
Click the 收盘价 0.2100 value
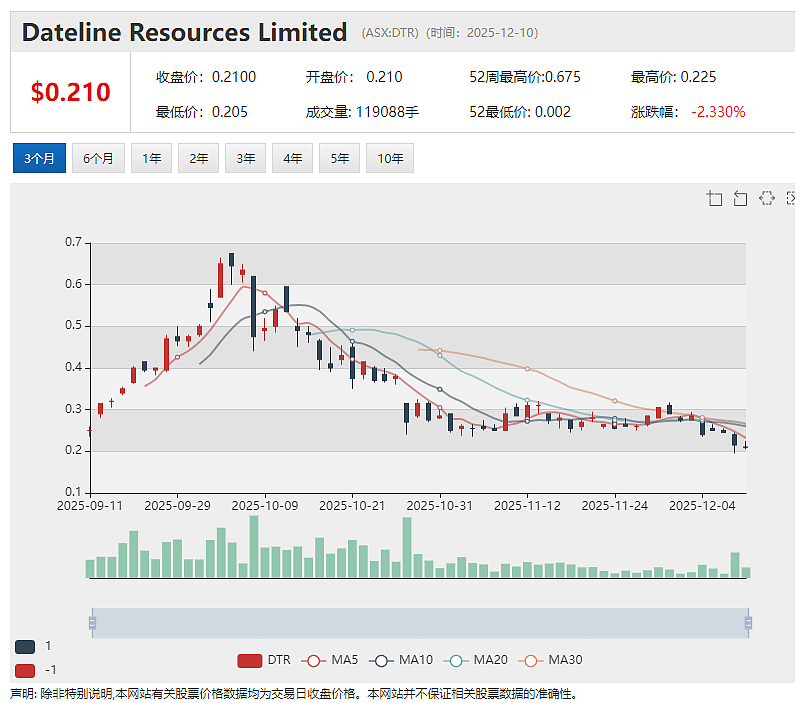click(x=234, y=77)
